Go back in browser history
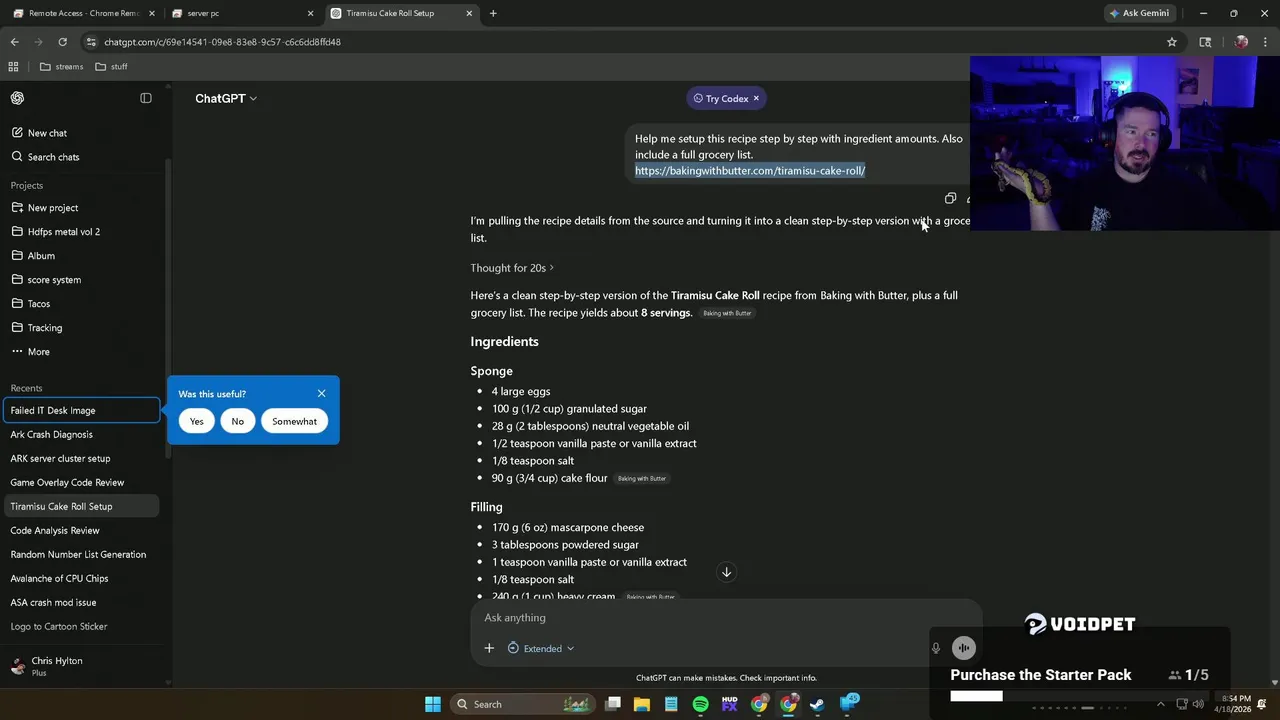Screen dimensions: 1280x720 tap(14, 42)
